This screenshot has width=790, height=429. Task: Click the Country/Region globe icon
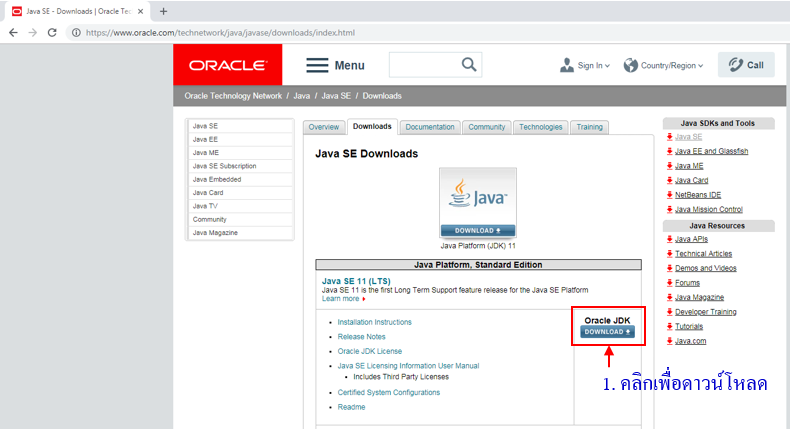[x=630, y=65]
